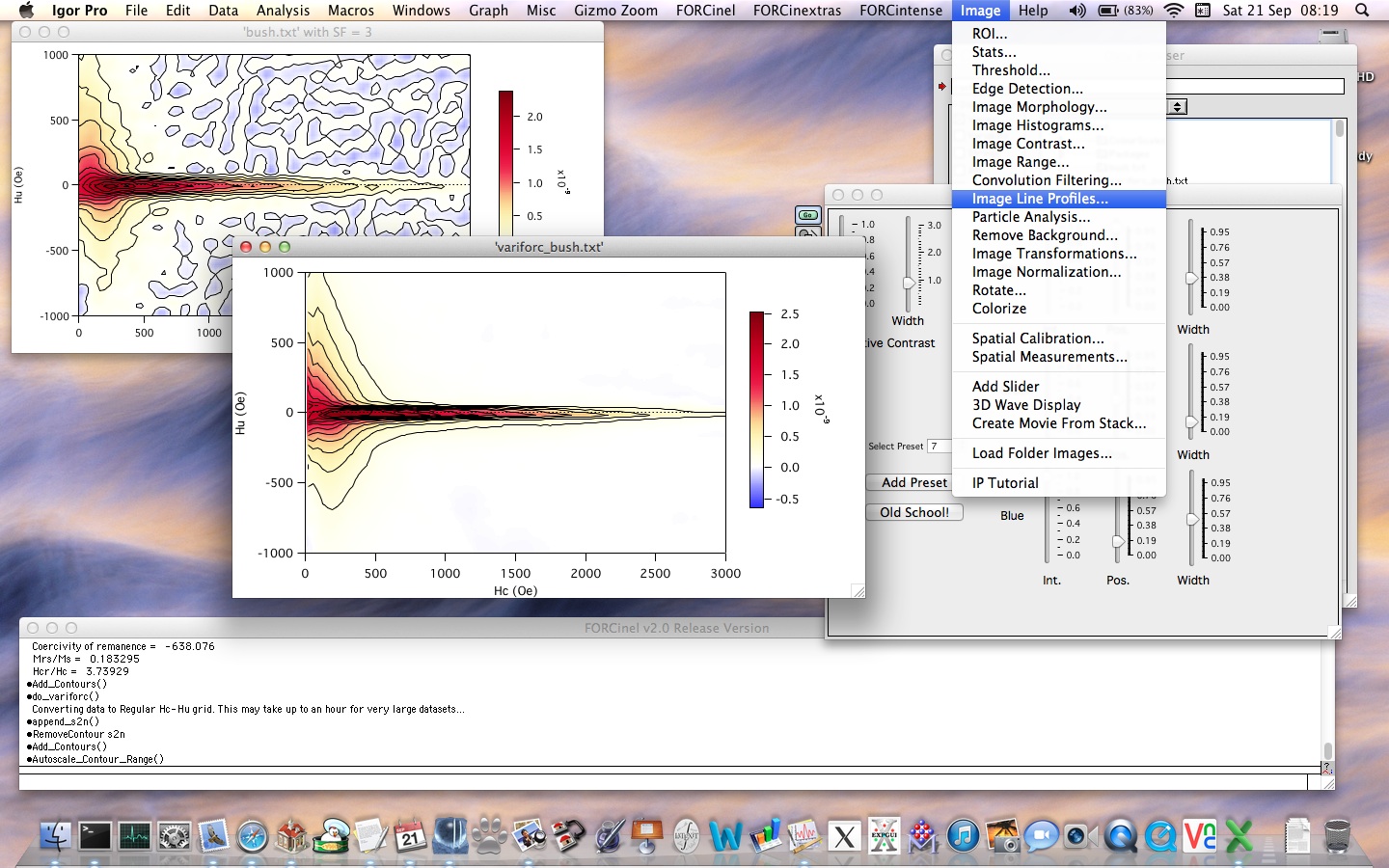Screen dimensions: 1389x868
Task: Click the Blue Pos. slider thumb
Action: tap(1118, 541)
